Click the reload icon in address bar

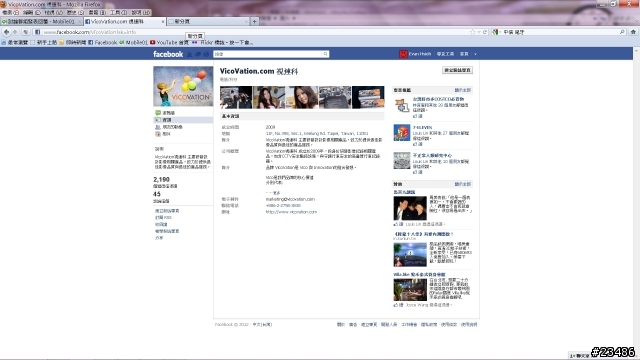tap(485, 32)
